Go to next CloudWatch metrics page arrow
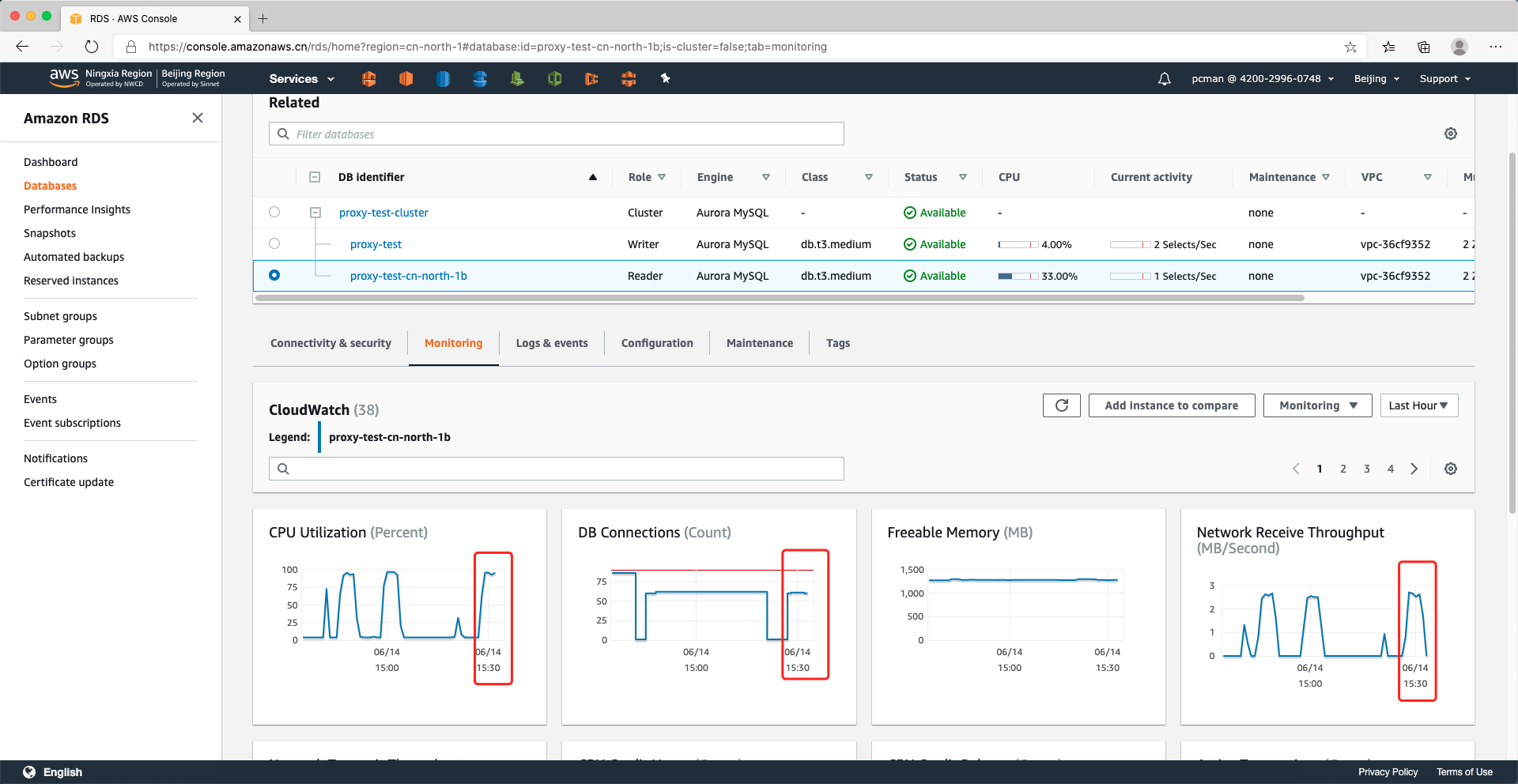 pyautogui.click(x=1414, y=469)
